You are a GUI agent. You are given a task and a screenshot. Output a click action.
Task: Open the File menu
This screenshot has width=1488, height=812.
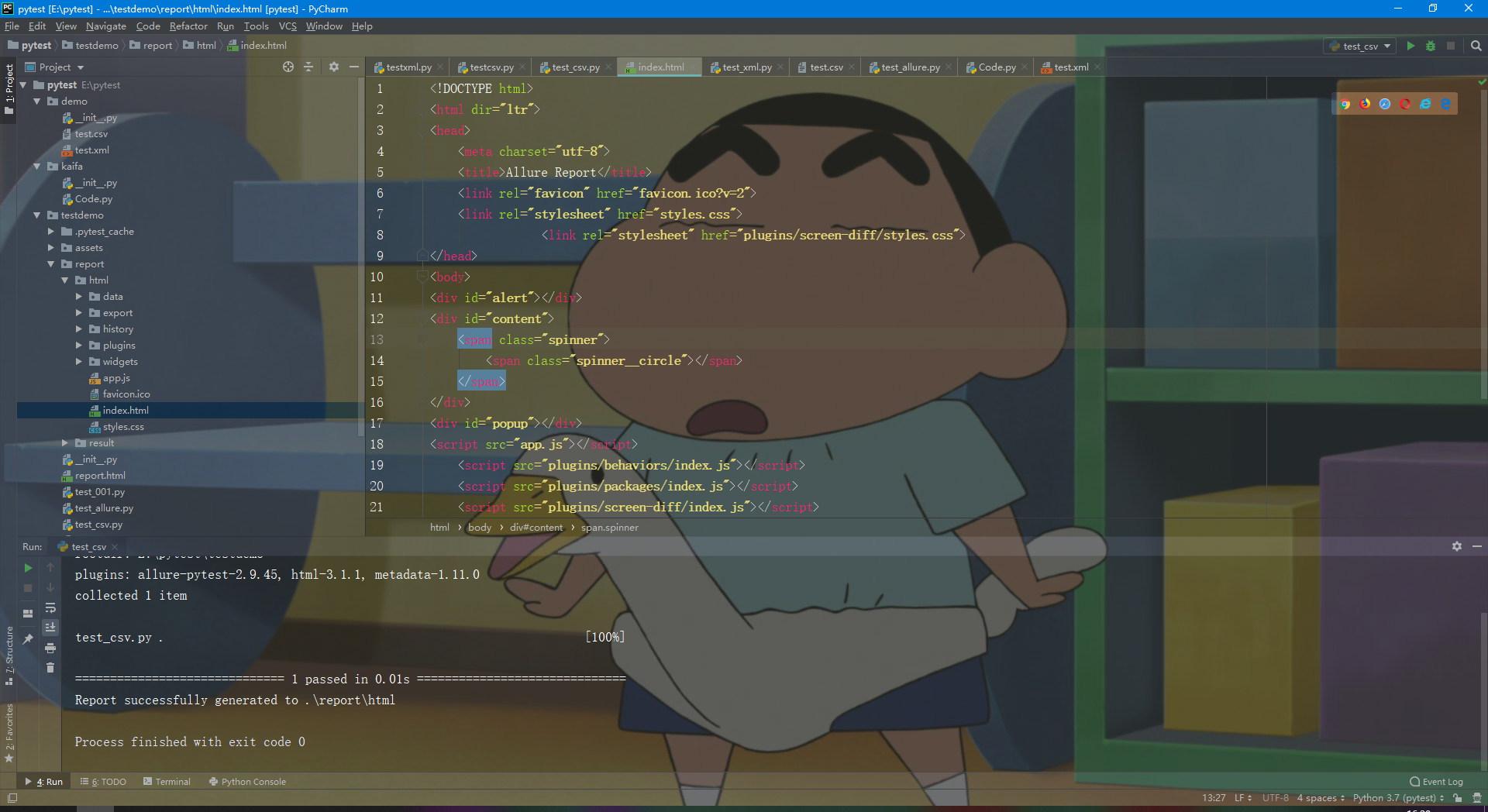point(12,26)
